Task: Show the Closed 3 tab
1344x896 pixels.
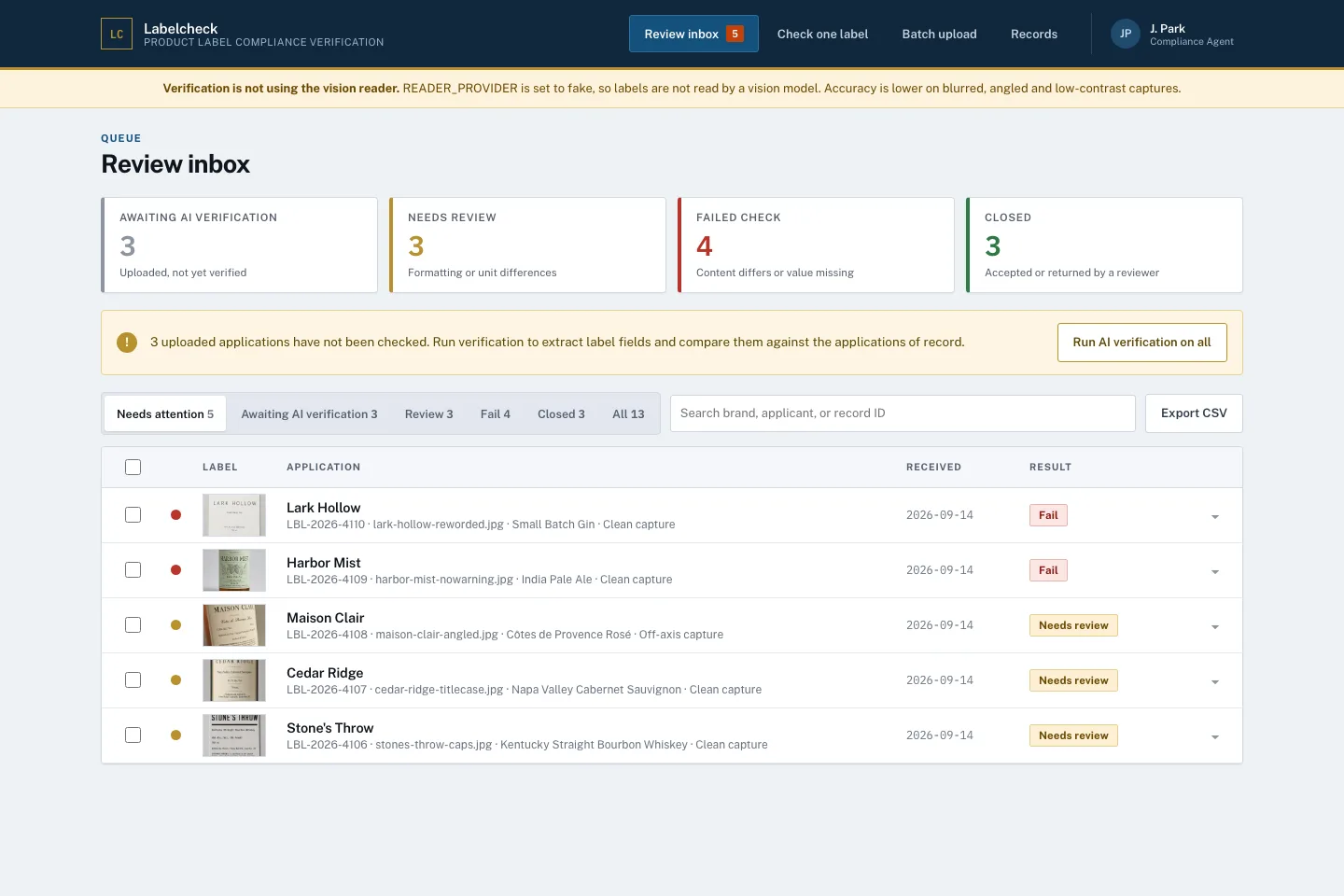Action: coord(561,413)
